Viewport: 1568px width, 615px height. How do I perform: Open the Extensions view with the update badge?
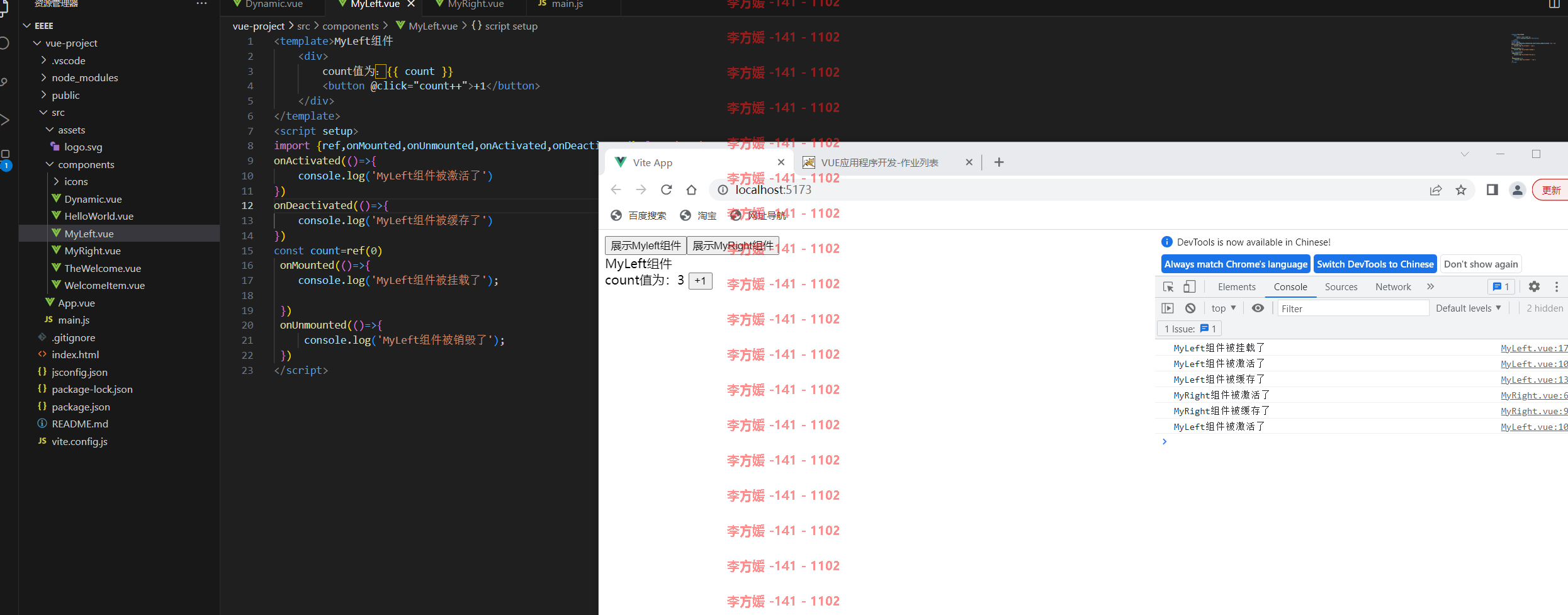5,160
